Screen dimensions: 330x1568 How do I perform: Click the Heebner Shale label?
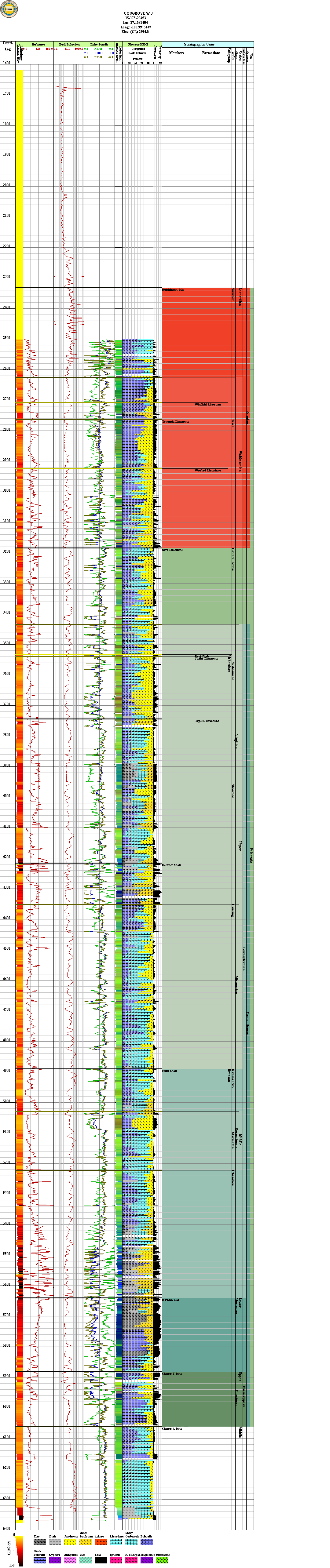click(172, 865)
